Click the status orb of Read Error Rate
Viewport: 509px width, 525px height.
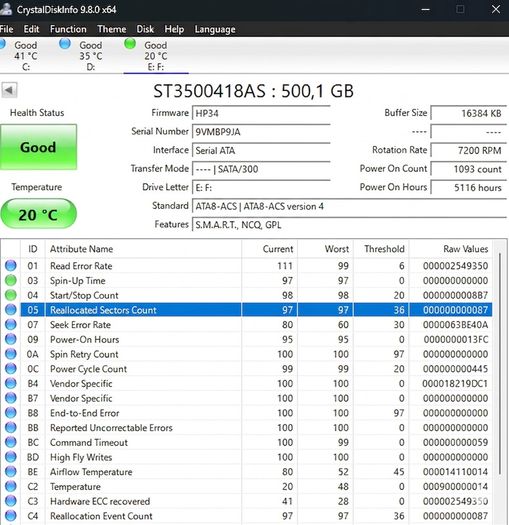[11, 266]
